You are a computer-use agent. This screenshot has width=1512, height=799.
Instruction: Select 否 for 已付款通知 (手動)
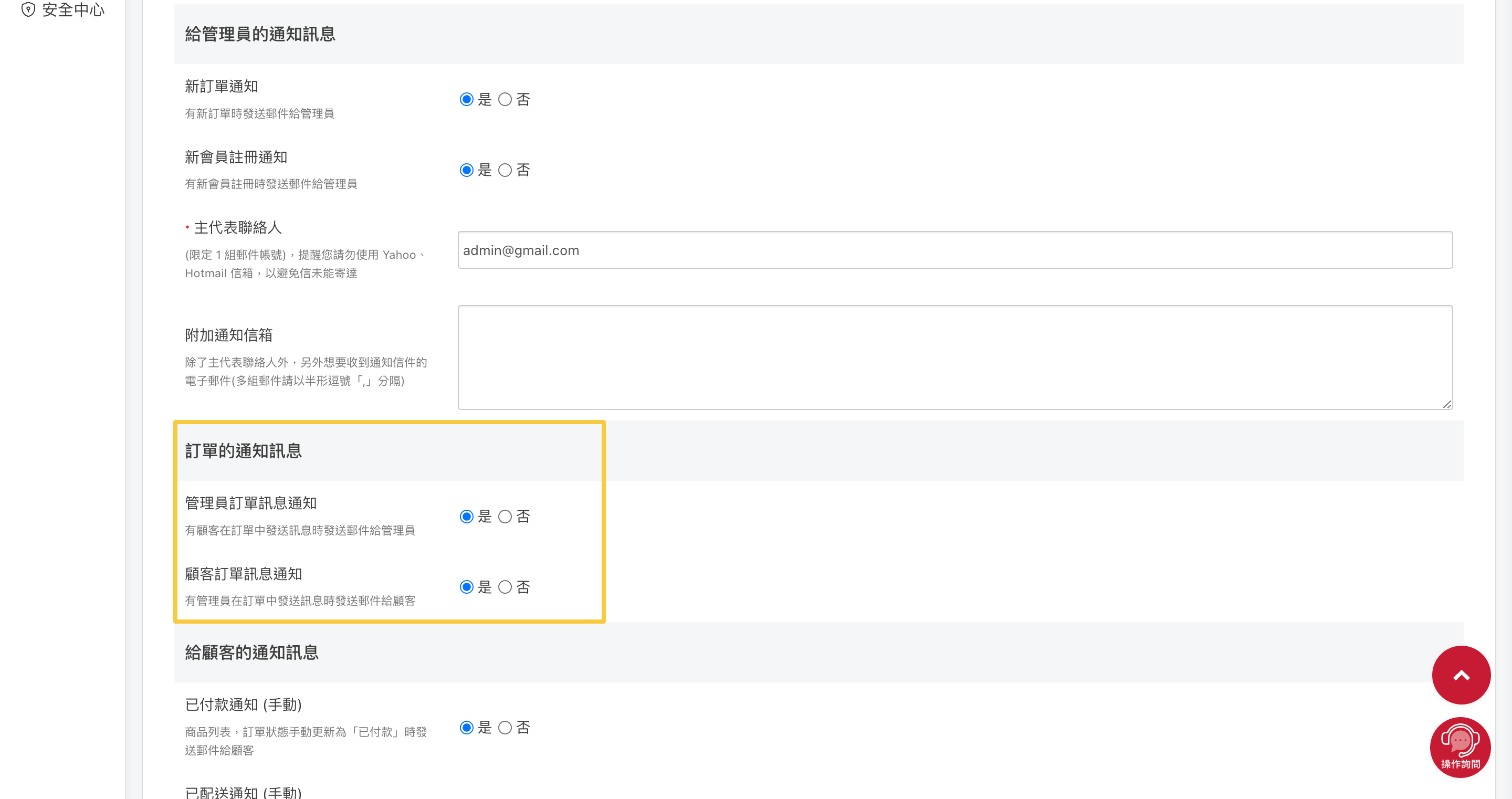click(505, 728)
